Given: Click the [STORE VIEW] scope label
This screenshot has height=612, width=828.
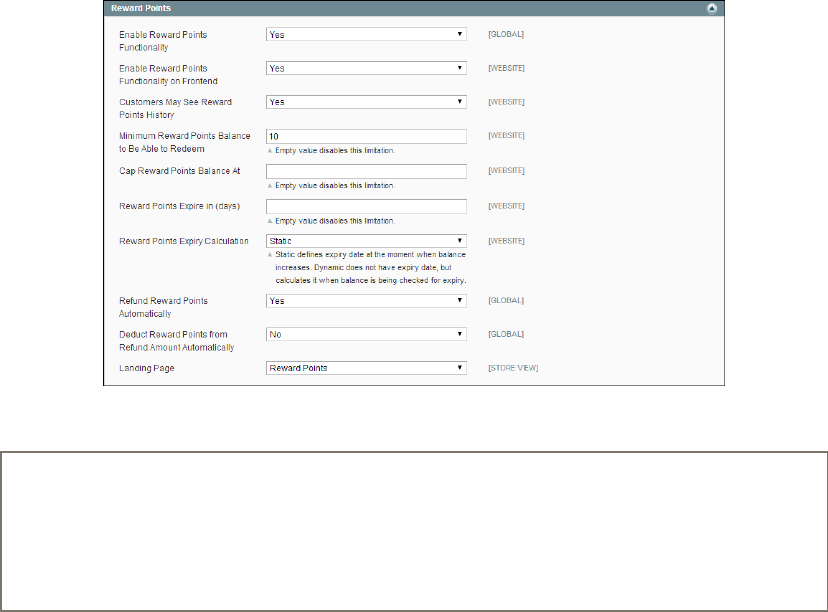Looking at the screenshot, I should point(513,368).
